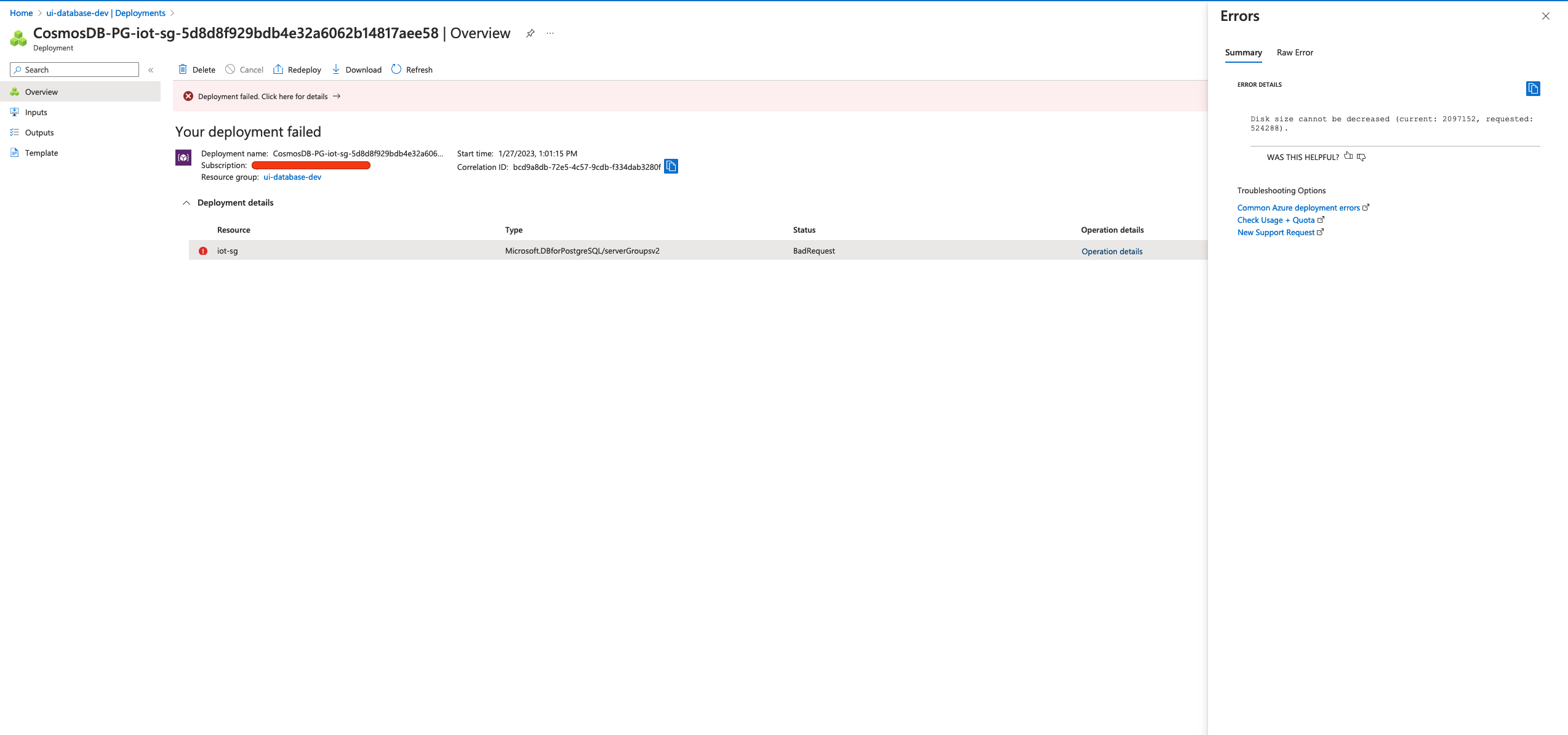Select Outputs in the left sidebar

pos(39,132)
